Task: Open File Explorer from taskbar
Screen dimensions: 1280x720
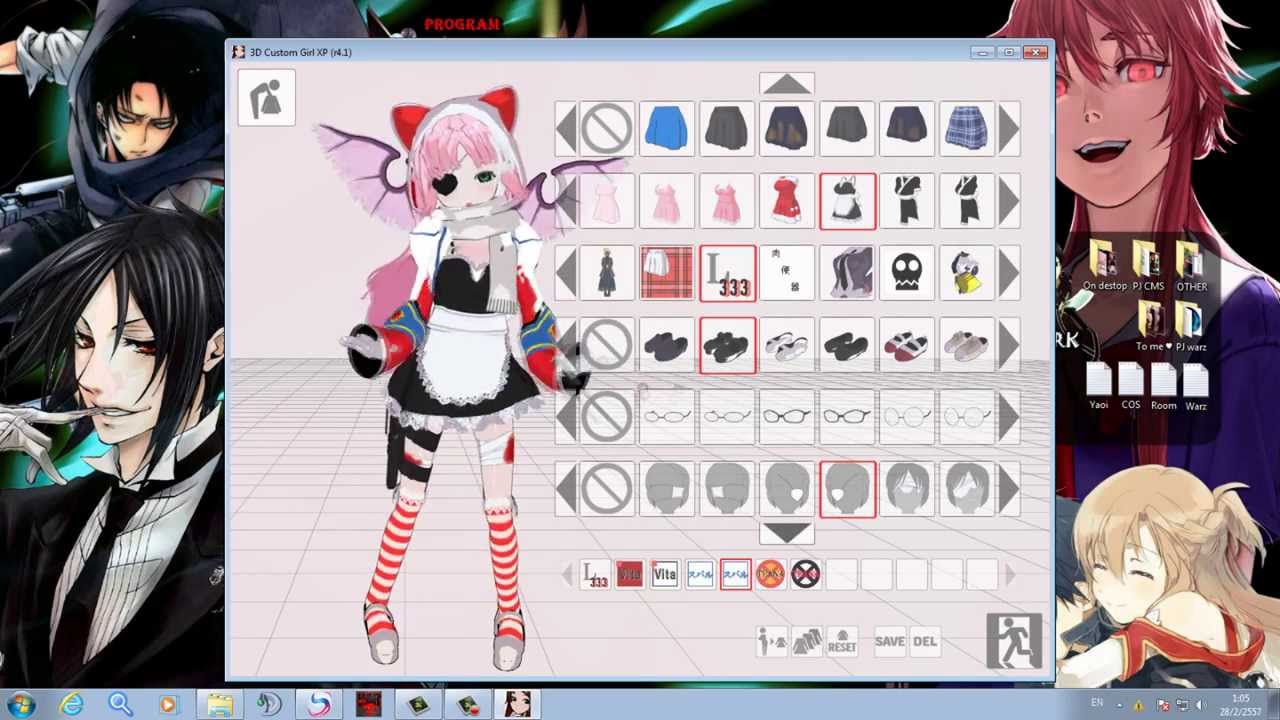Action: (219, 704)
